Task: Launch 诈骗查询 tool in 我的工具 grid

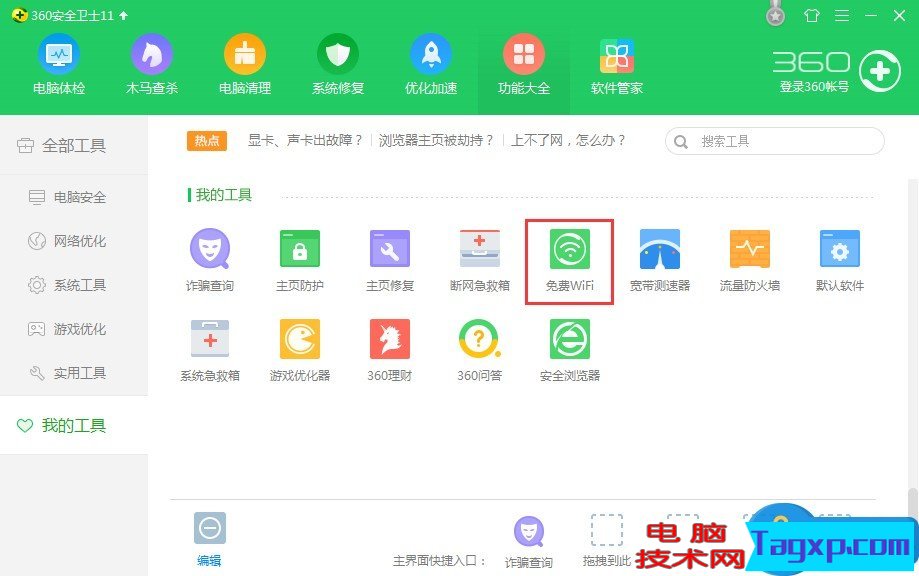Action: point(210,260)
